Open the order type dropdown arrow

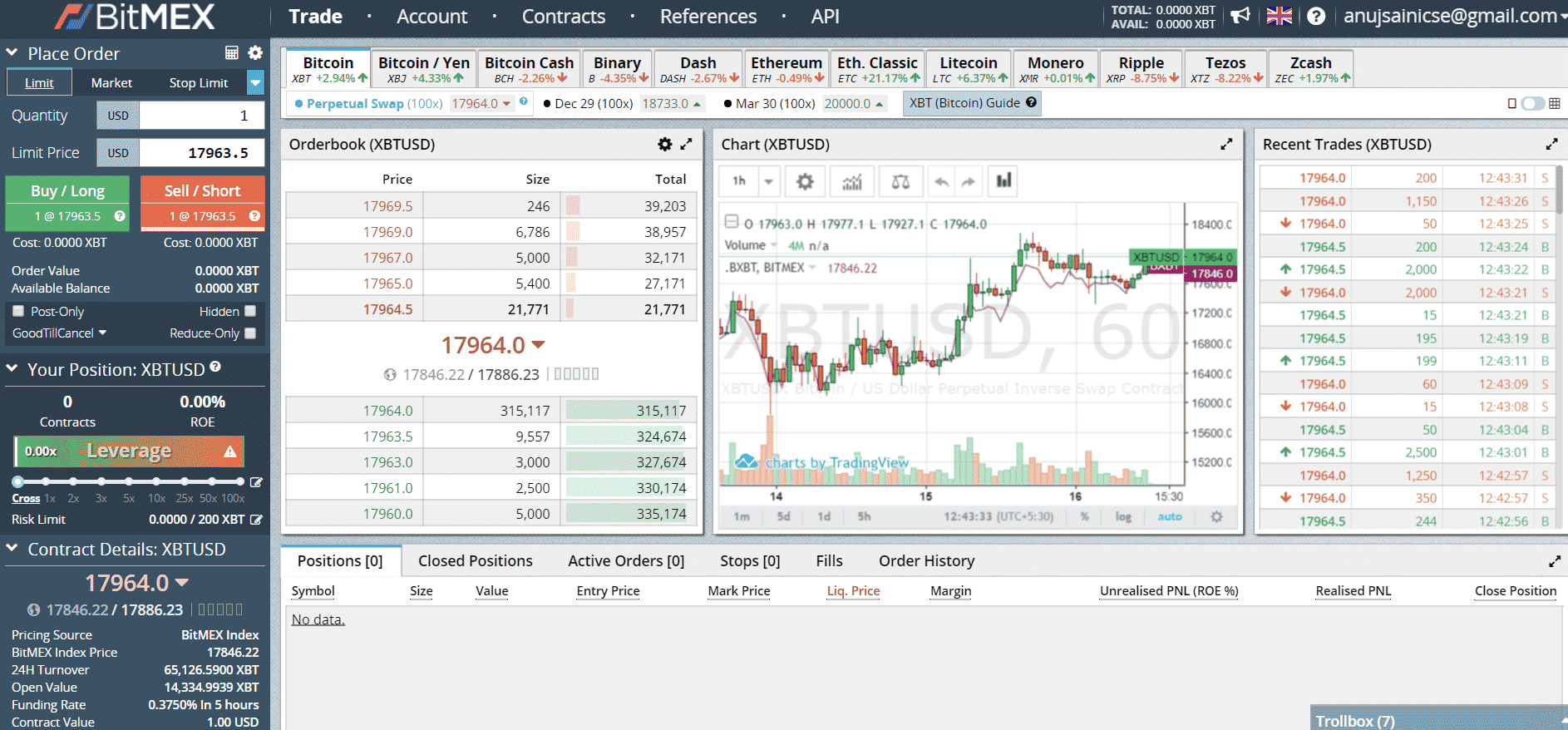(x=256, y=82)
